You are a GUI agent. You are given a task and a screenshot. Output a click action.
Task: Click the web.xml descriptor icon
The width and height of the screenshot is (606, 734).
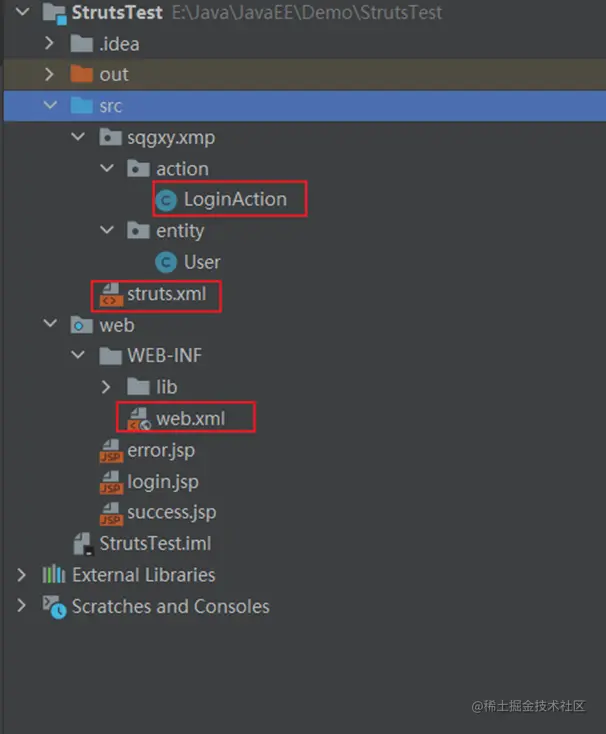[x=139, y=419]
